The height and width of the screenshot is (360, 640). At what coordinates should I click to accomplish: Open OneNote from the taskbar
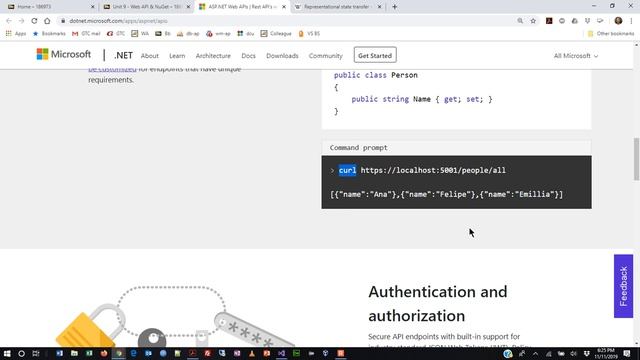237,353
